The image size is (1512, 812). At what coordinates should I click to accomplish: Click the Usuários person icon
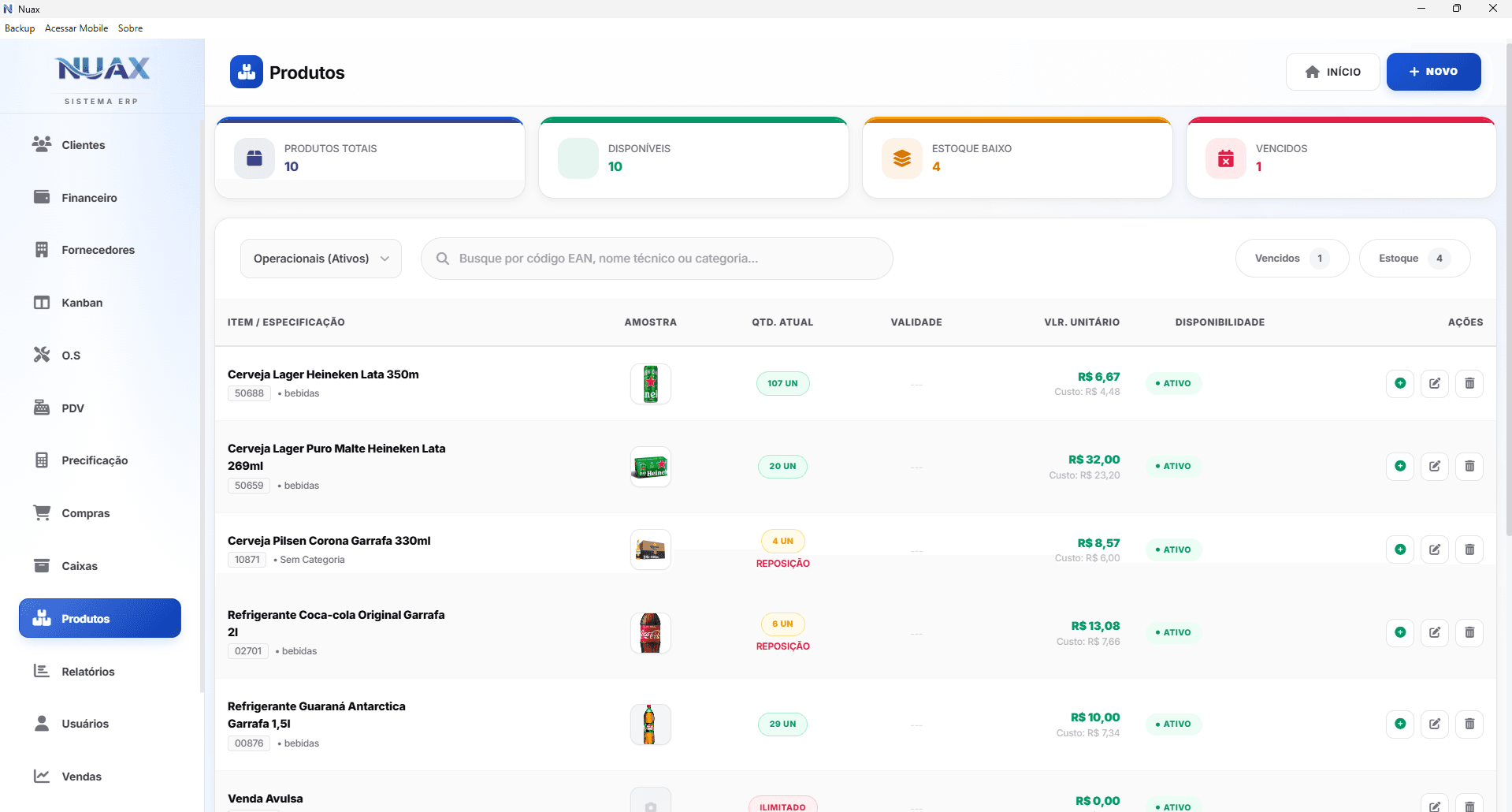pos(42,723)
